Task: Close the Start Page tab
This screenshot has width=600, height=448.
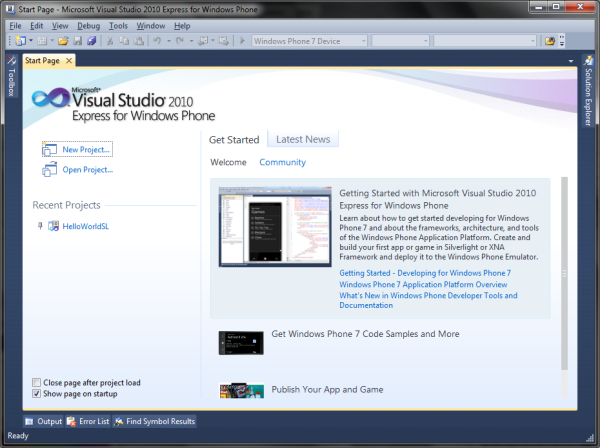Action: pos(69,60)
